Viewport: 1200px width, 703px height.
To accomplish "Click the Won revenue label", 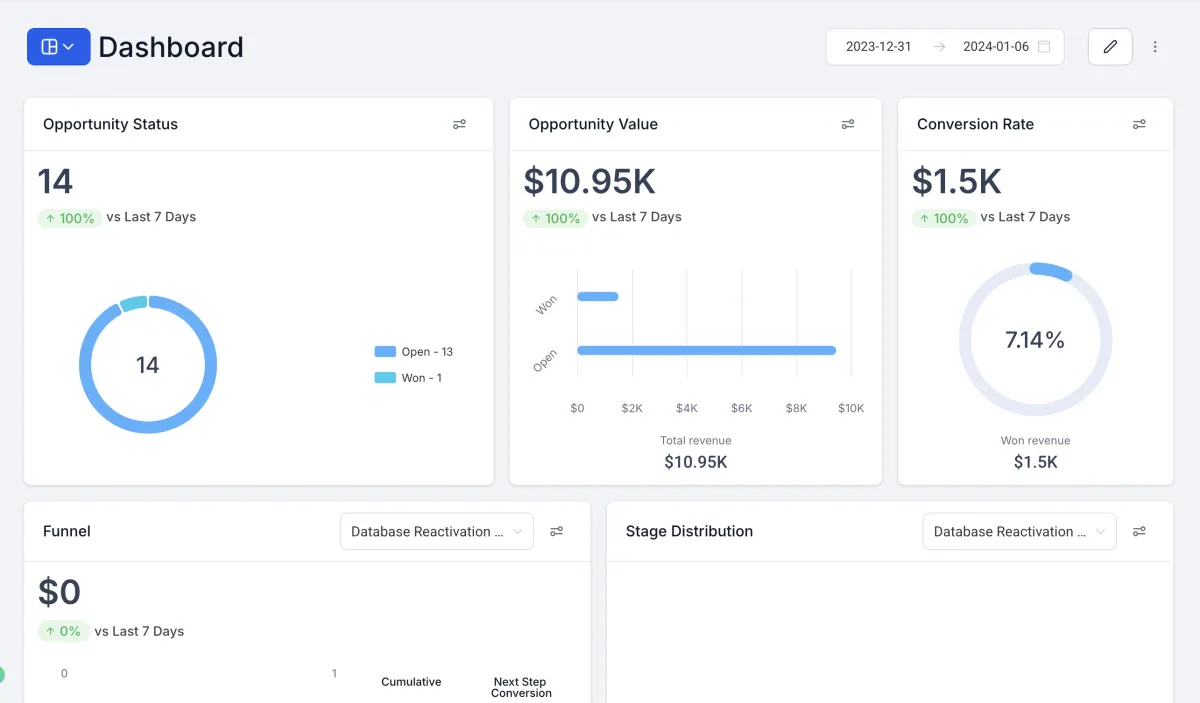I will pos(1035,440).
